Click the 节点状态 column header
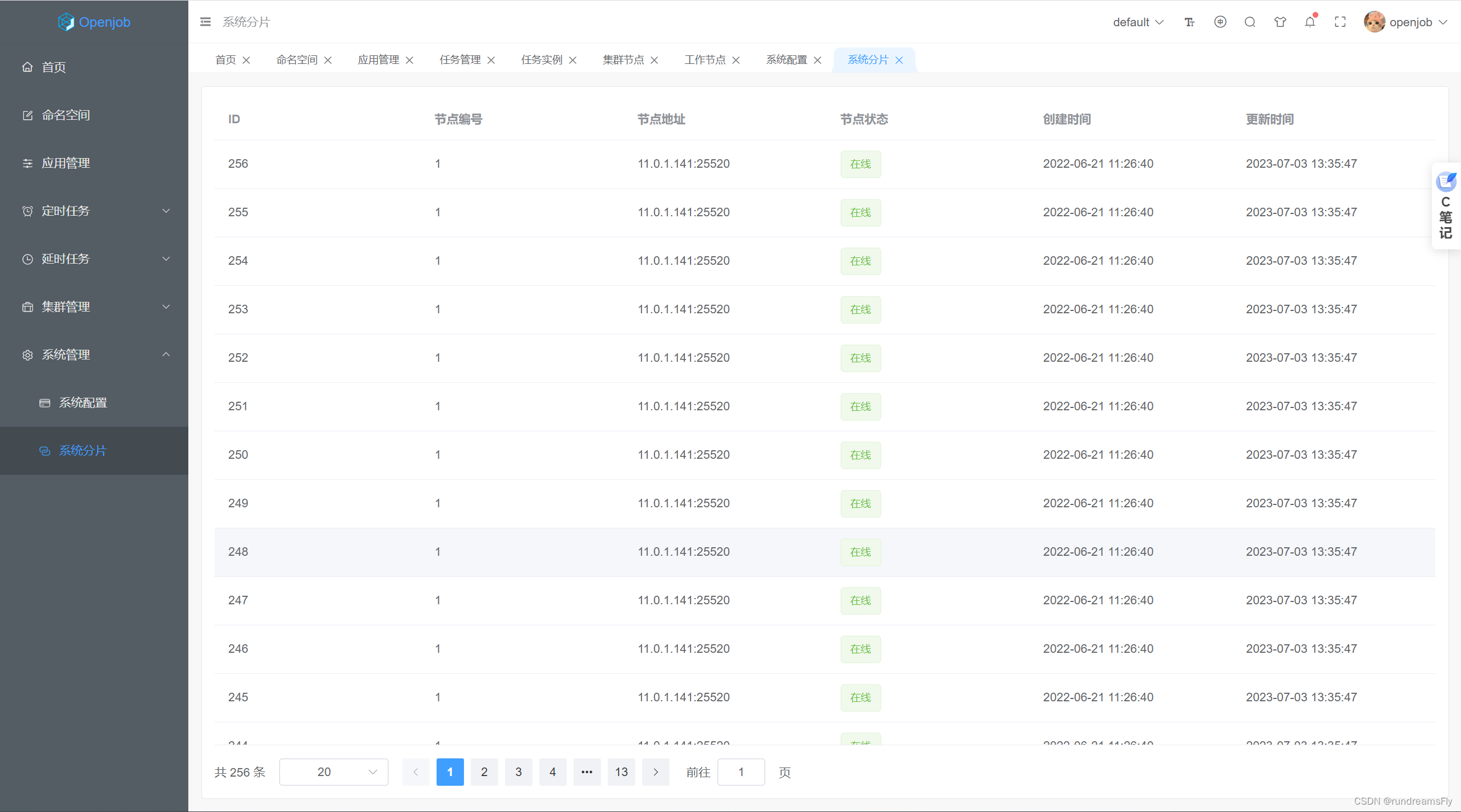Image resolution: width=1461 pixels, height=812 pixels. [x=864, y=119]
